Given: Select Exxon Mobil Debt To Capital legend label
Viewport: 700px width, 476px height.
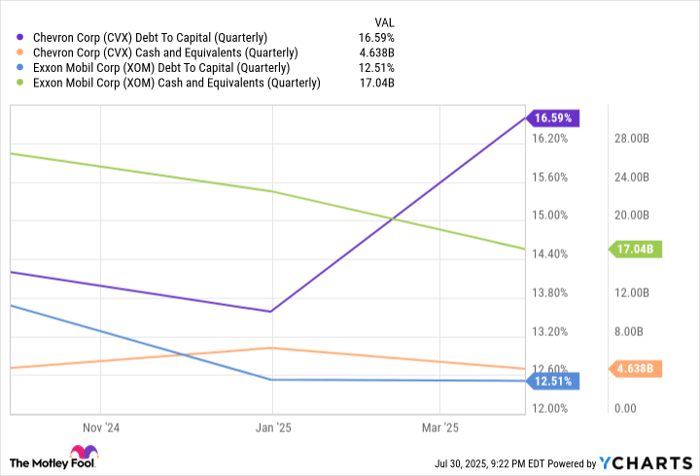Looking at the screenshot, I should click(x=161, y=68).
